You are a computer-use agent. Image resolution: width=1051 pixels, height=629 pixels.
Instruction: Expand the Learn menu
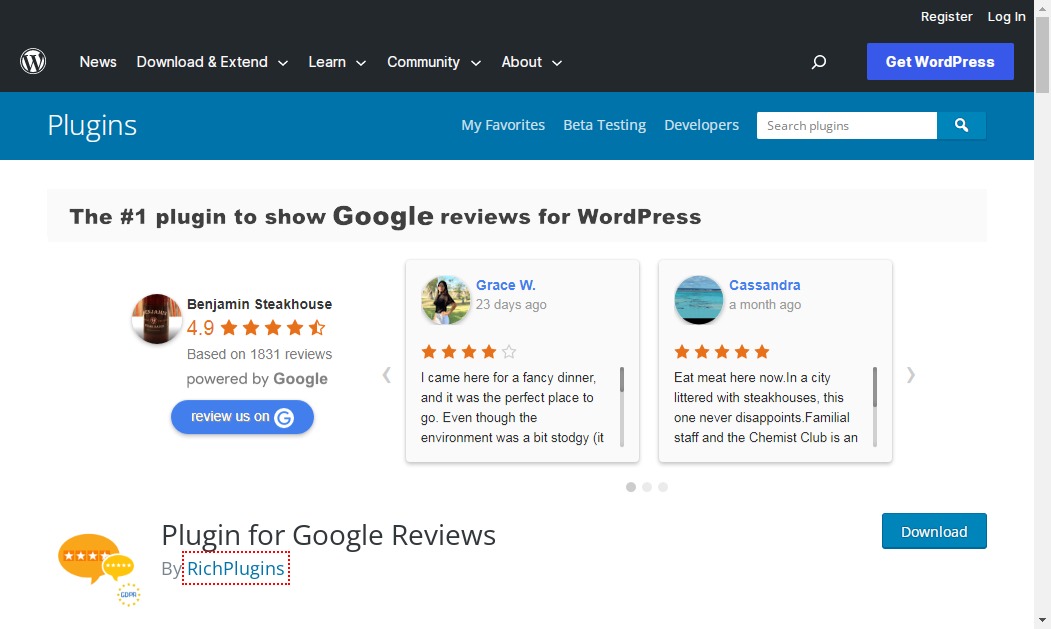pos(337,62)
